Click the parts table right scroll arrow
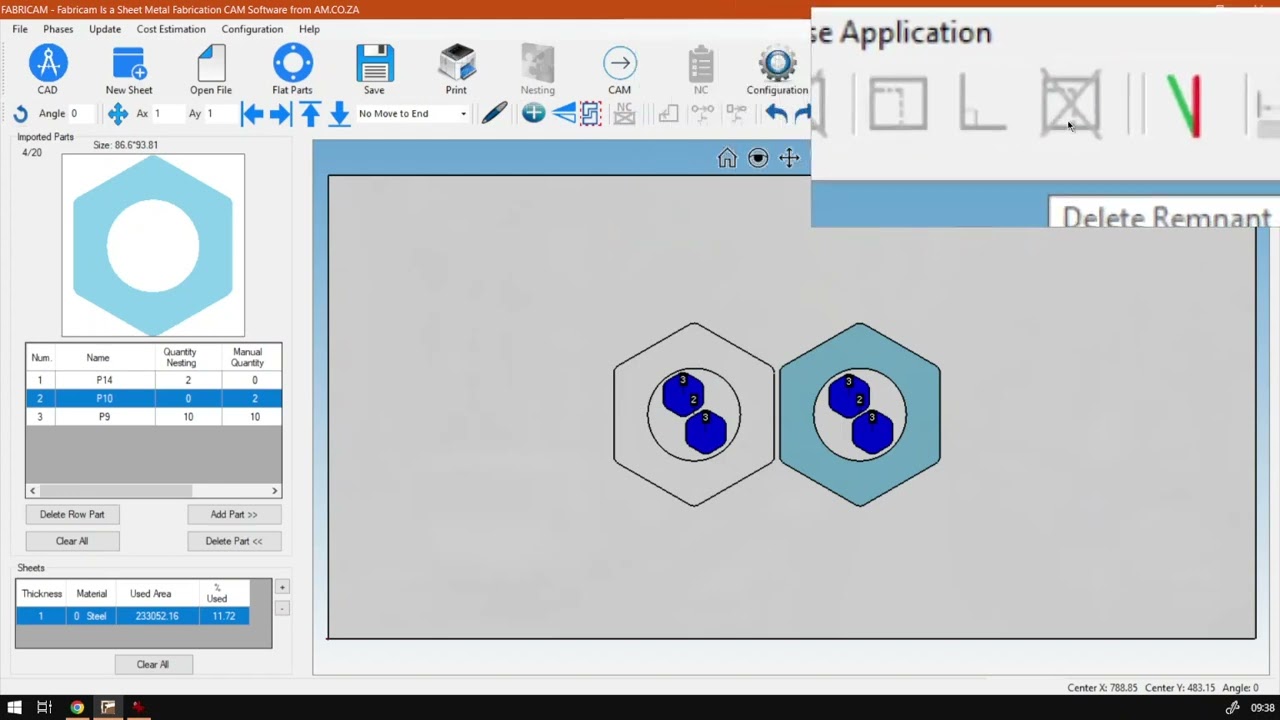 click(x=274, y=491)
